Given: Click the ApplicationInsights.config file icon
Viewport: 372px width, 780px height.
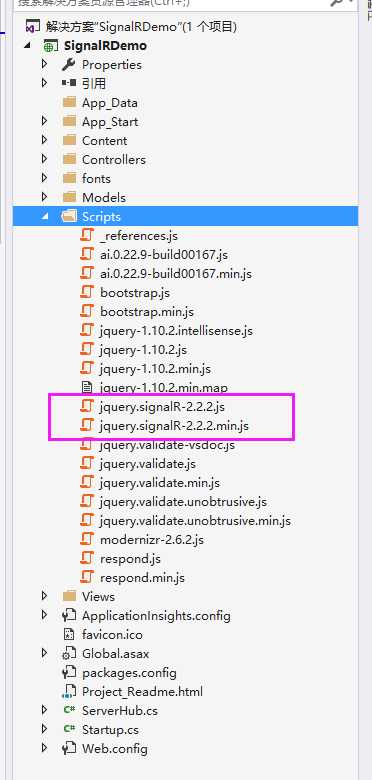Looking at the screenshot, I should coord(69,615).
